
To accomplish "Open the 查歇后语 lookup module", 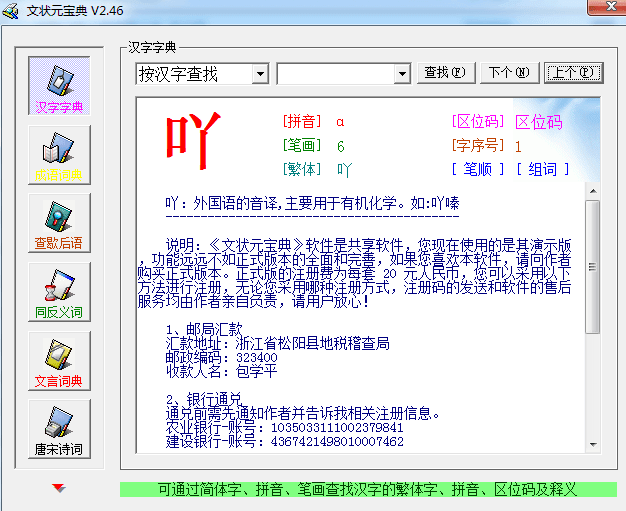I will coord(59,223).
